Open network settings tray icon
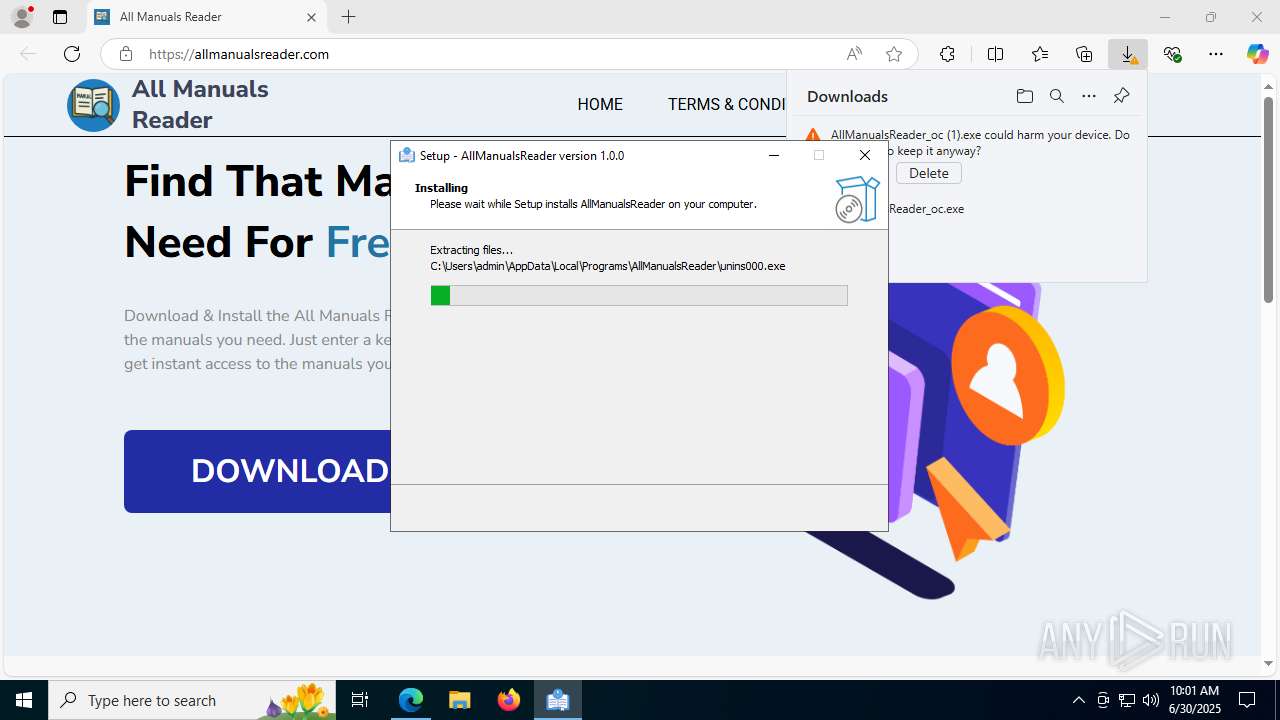Image resolution: width=1280 pixels, height=720 pixels. (1127, 700)
